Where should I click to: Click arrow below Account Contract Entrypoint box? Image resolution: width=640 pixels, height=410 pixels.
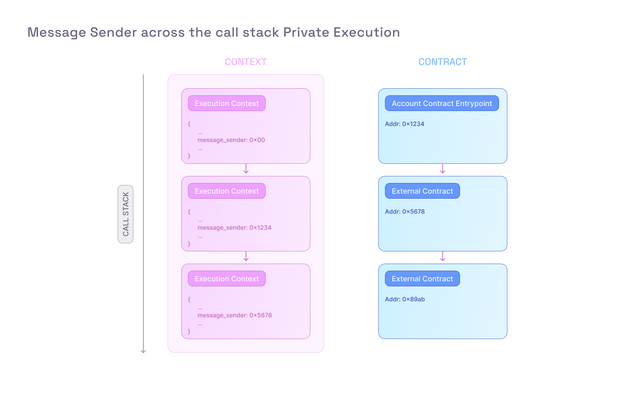coord(442,168)
